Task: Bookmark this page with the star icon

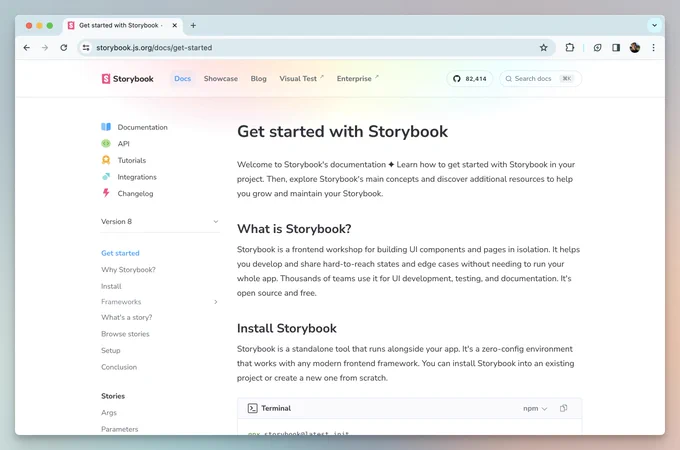Action: pos(543,48)
